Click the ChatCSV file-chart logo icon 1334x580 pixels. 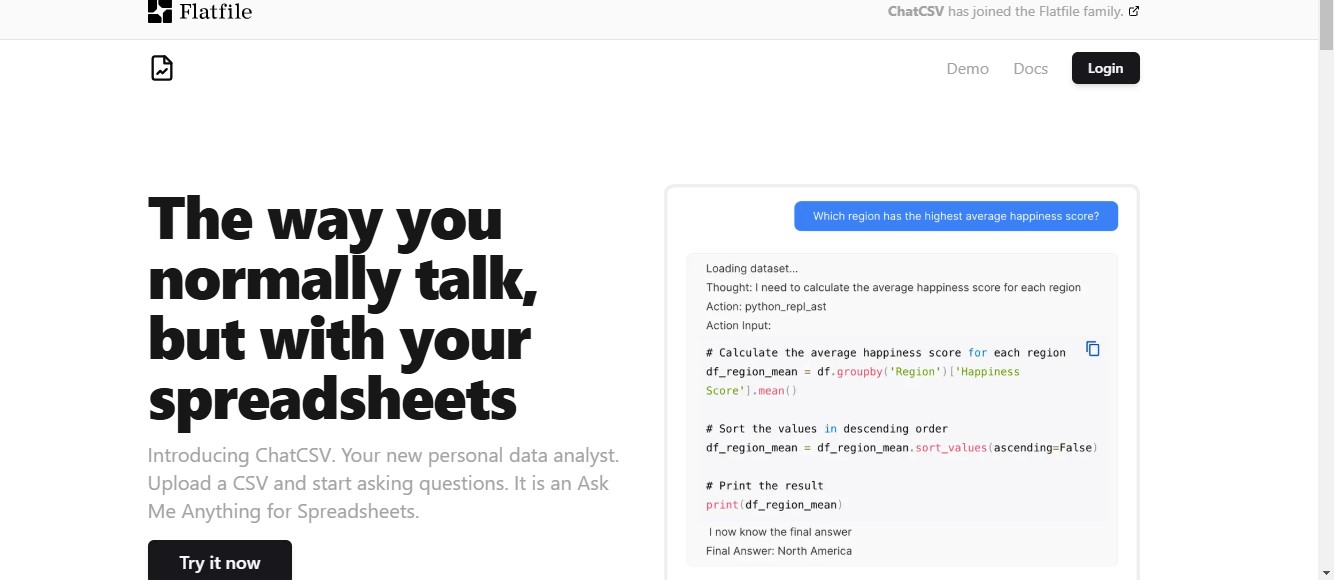point(162,68)
